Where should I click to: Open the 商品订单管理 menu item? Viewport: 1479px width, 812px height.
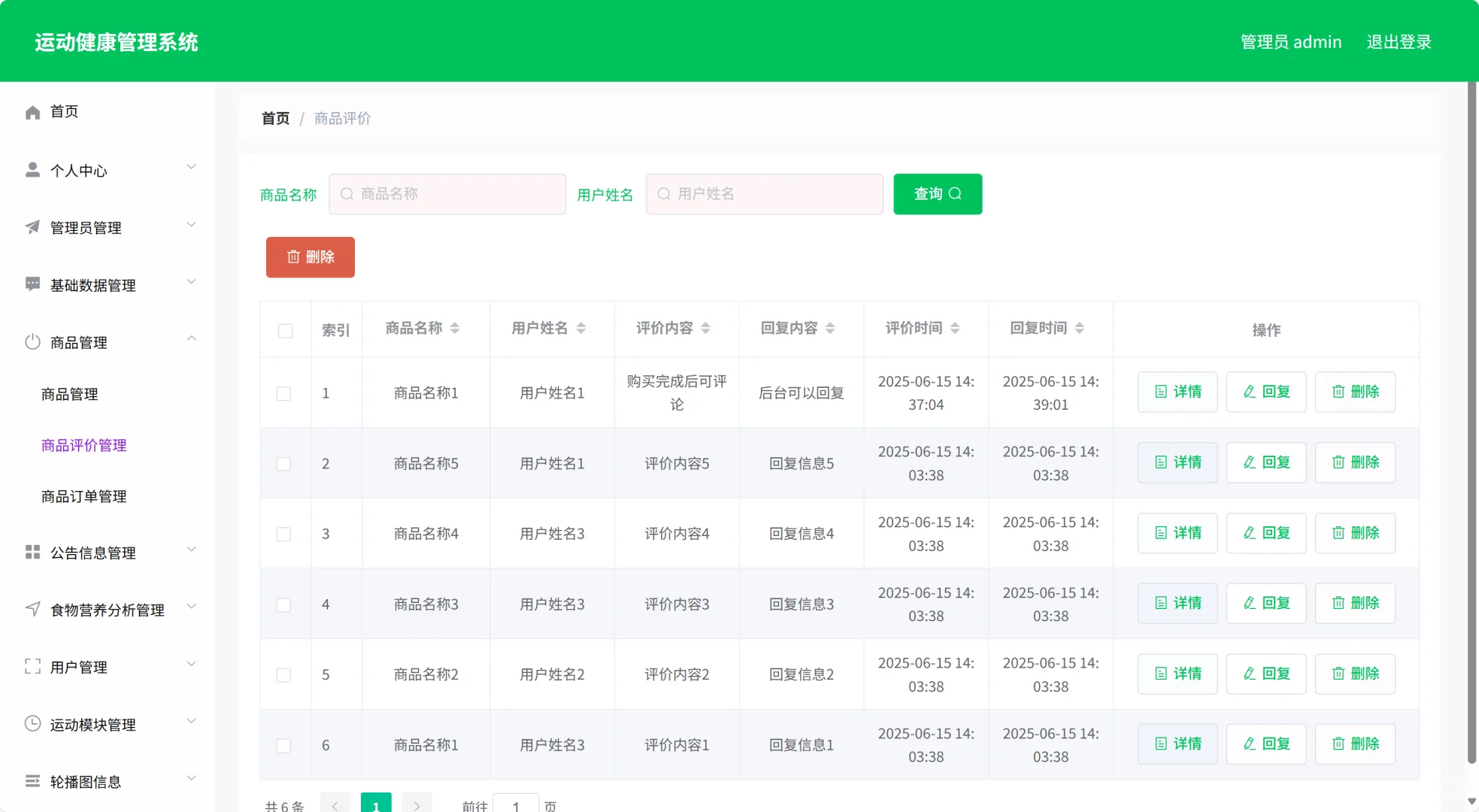coord(83,495)
